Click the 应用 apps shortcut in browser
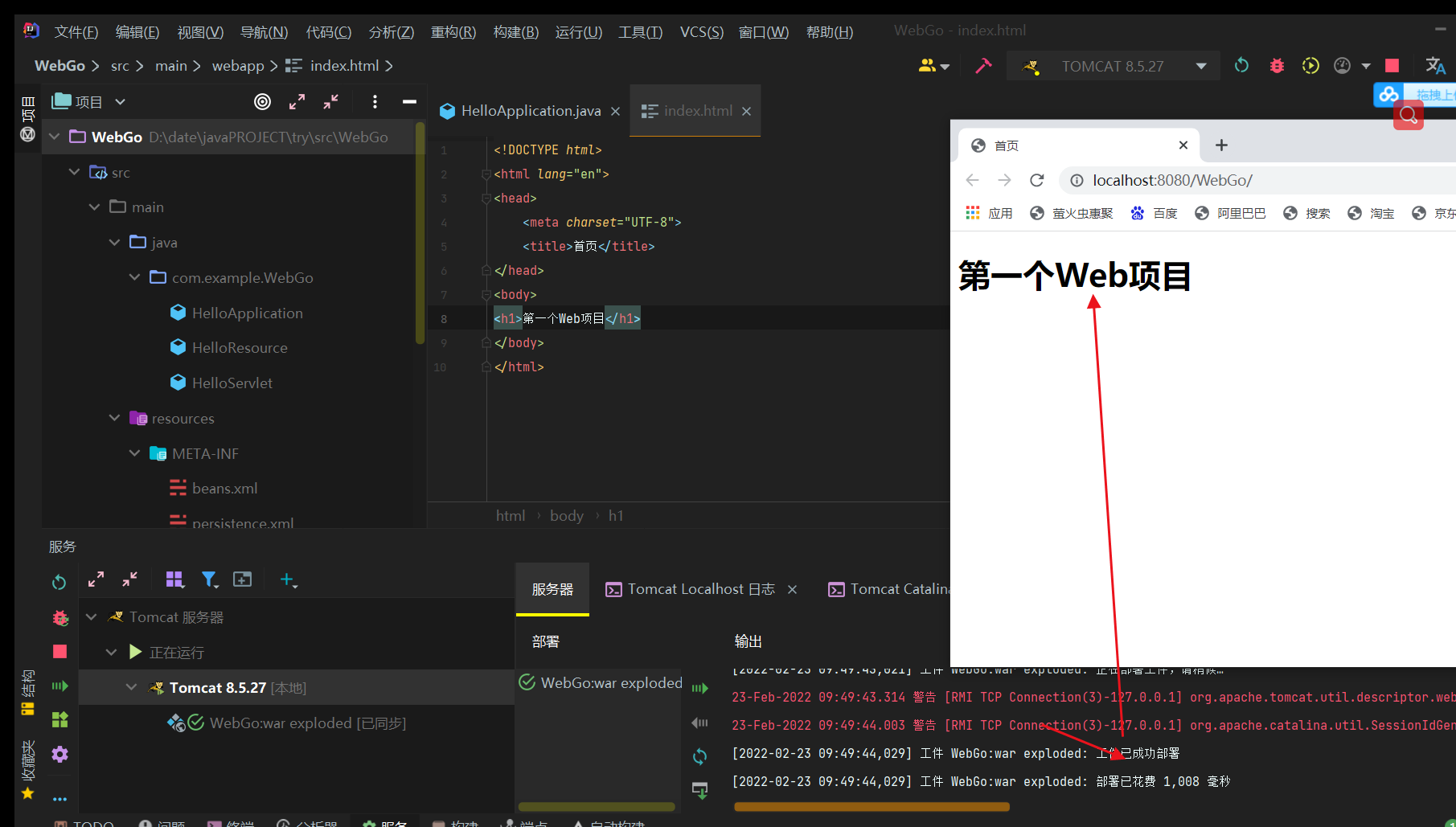 pyautogui.click(x=989, y=213)
